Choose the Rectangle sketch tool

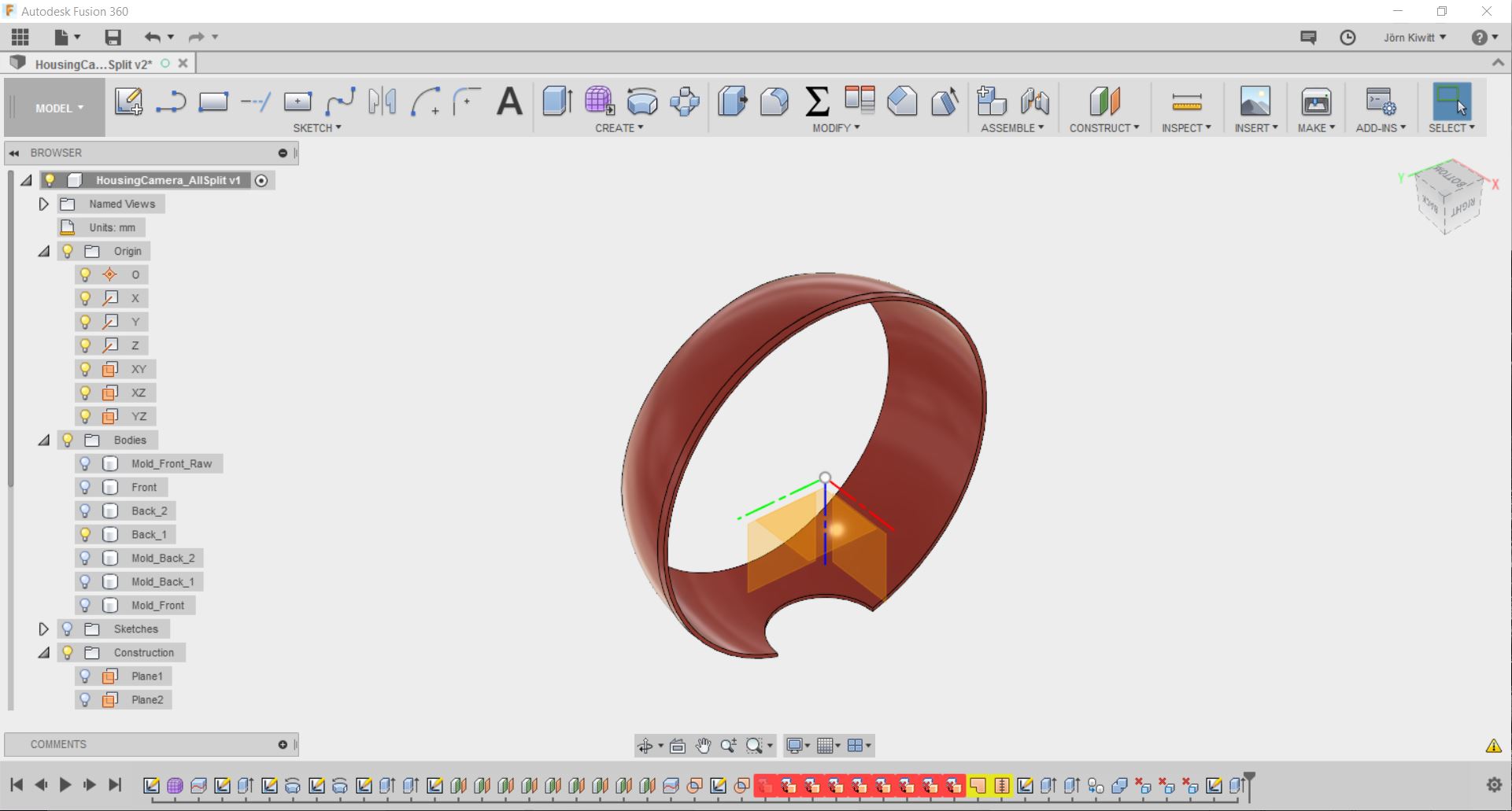(213, 101)
